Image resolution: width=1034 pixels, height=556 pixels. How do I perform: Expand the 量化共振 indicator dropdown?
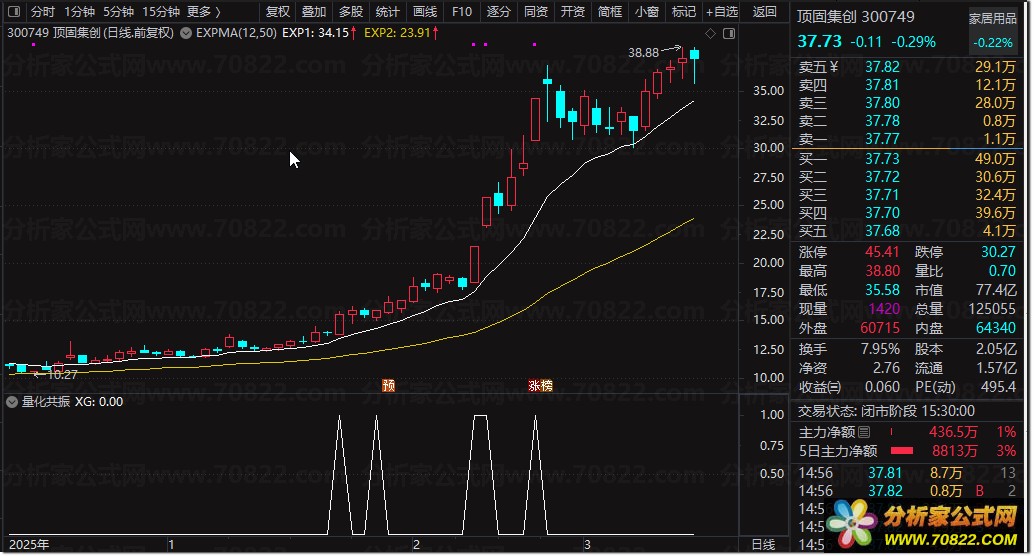coord(12,402)
